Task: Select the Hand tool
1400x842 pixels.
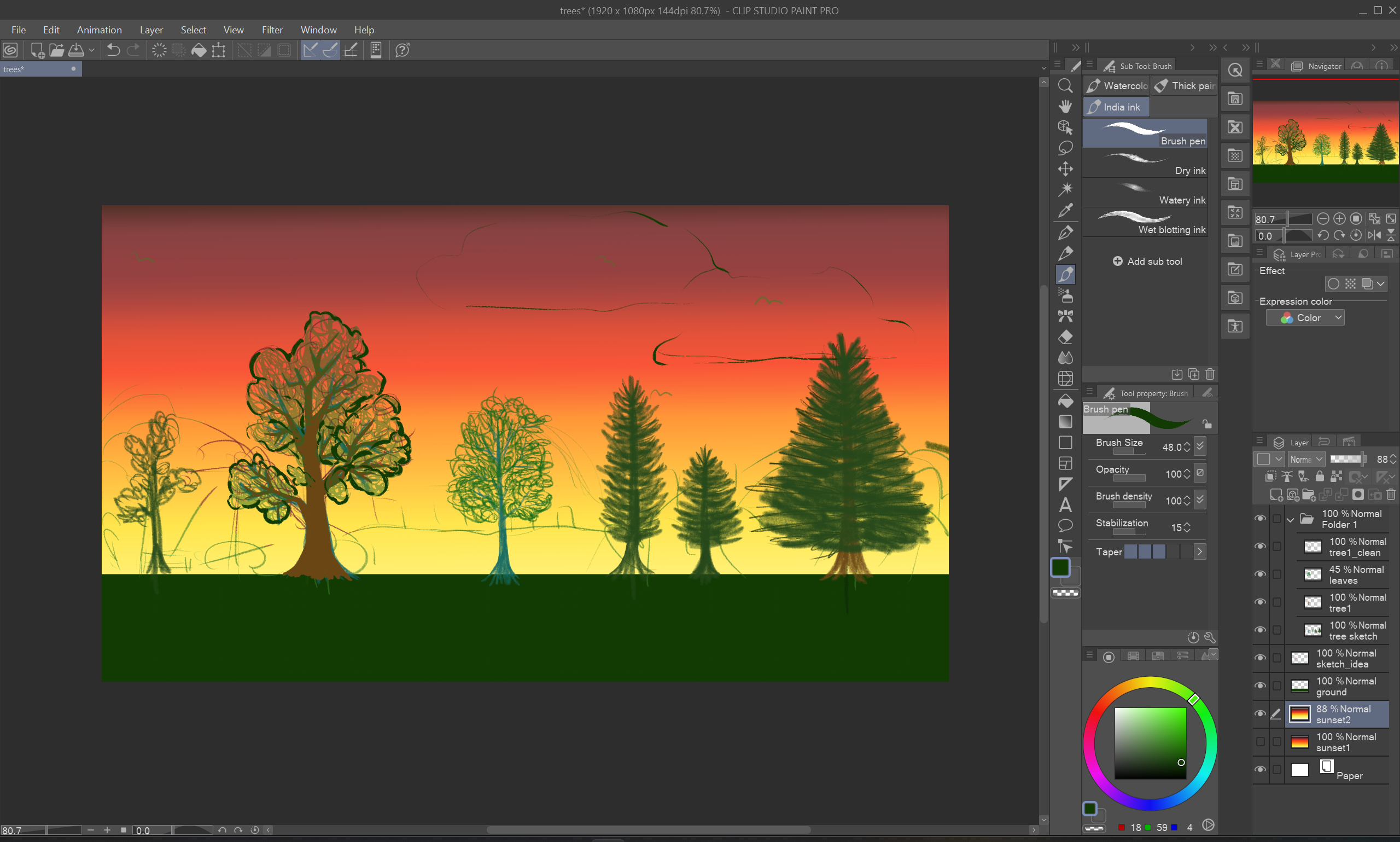Action: point(1066,107)
